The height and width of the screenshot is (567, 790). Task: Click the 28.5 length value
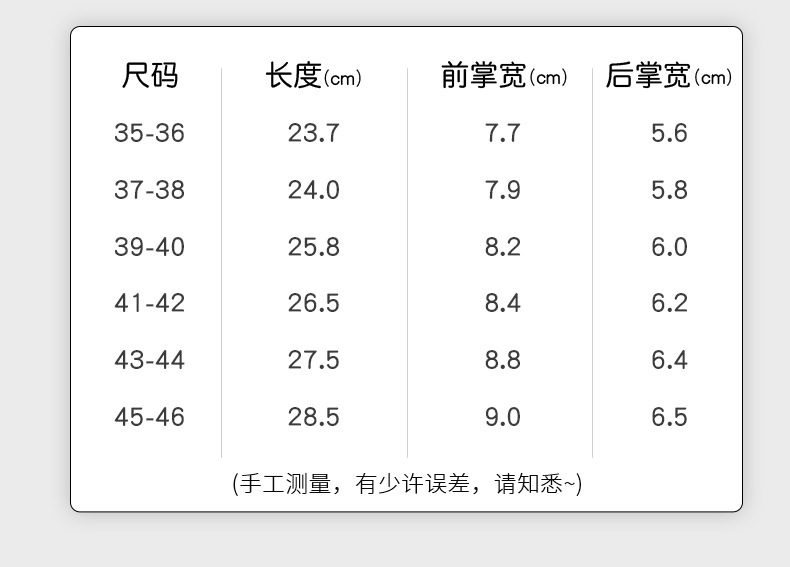tap(313, 417)
